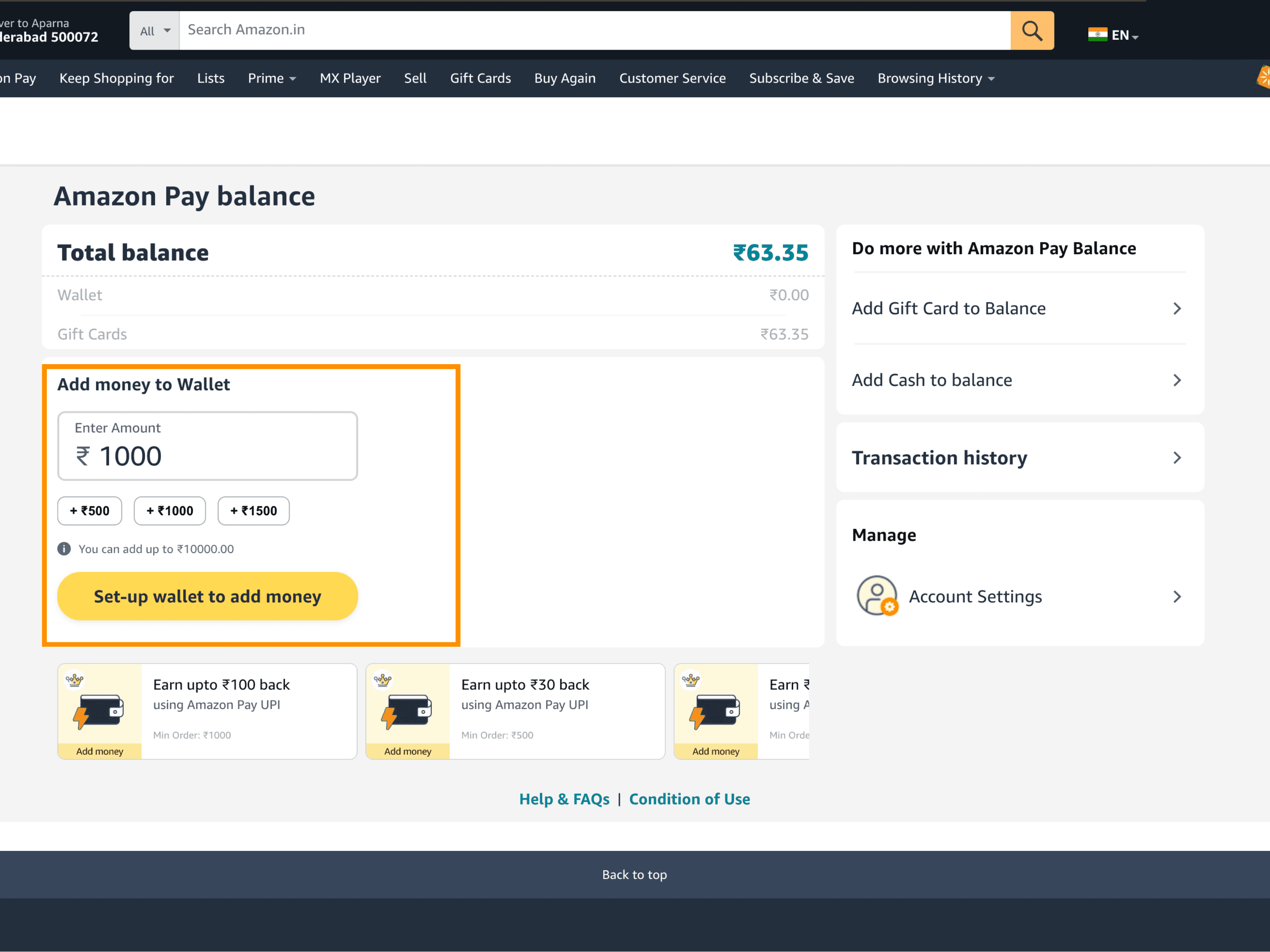The height and width of the screenshot is (952, 1270).
Task: Click Set-up wallet to add money button
Action: (207, 596)
